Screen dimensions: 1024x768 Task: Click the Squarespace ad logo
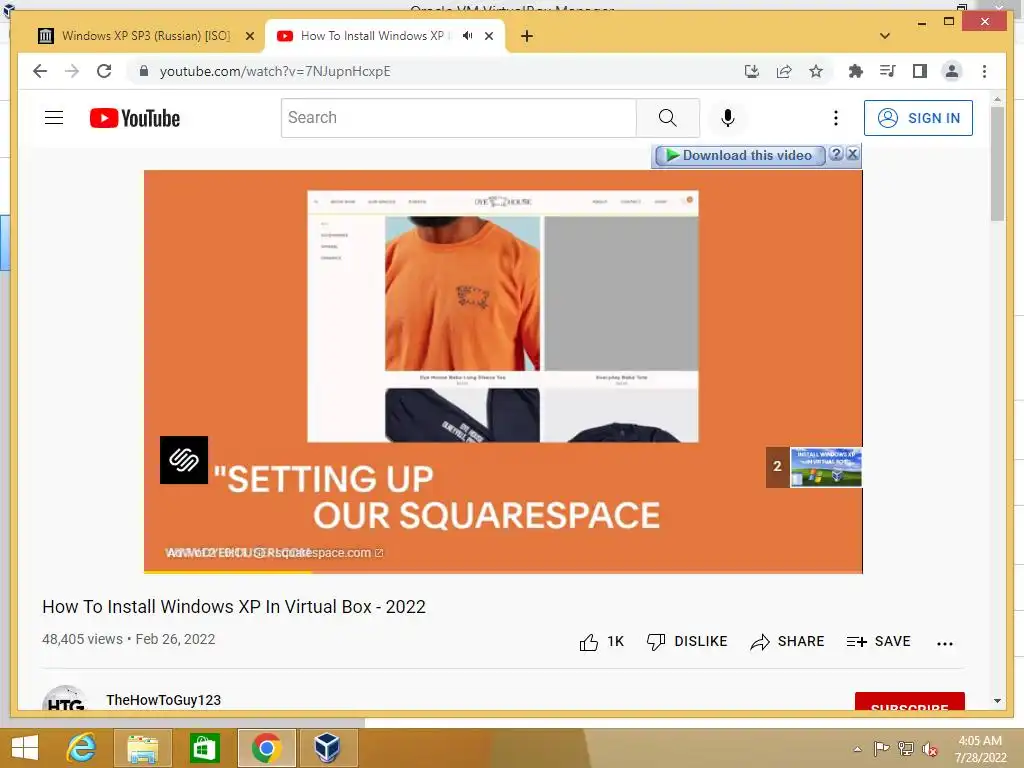184,460
